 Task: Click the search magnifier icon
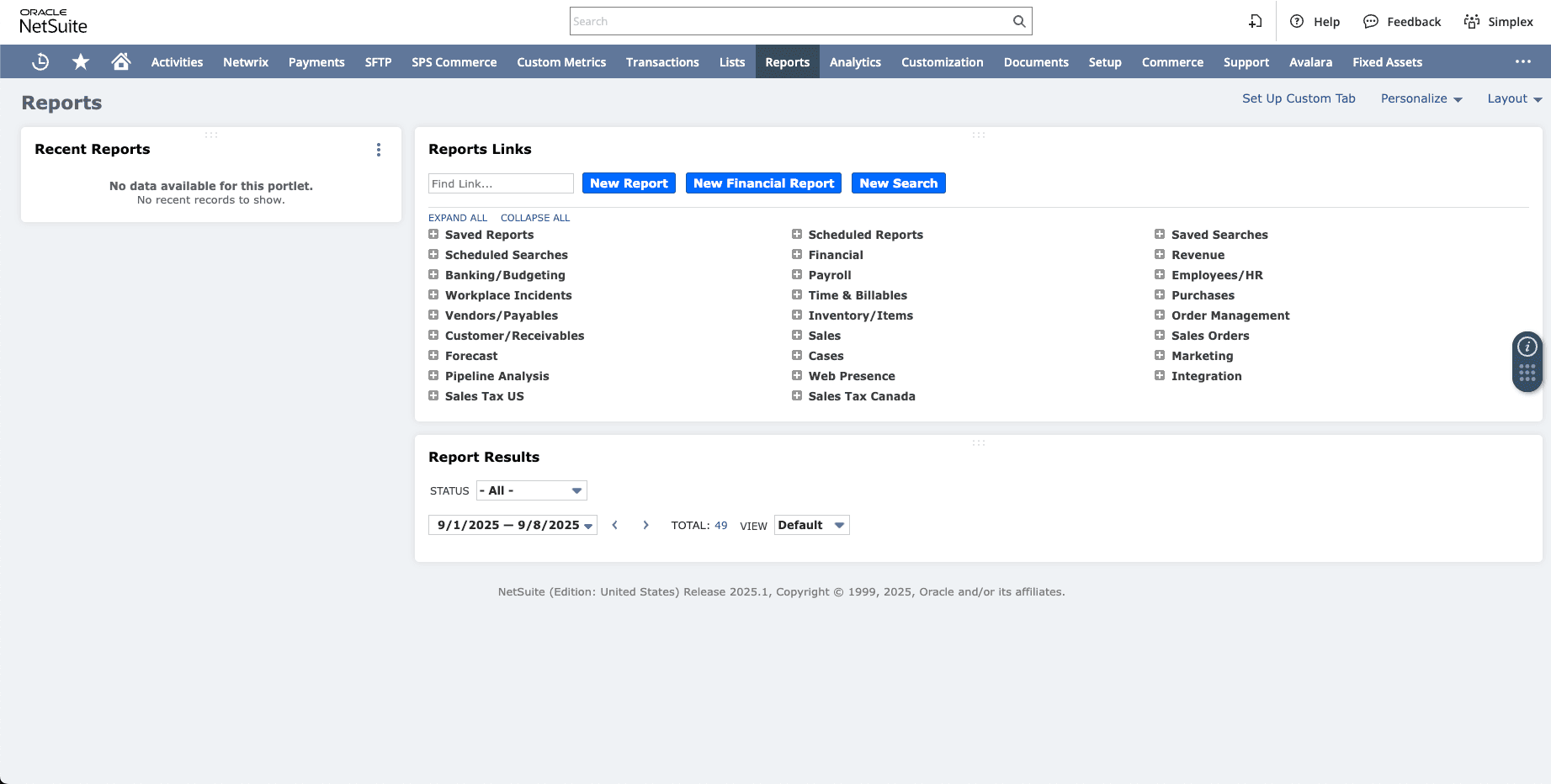pyautogui.click(x=1018, y=22)
